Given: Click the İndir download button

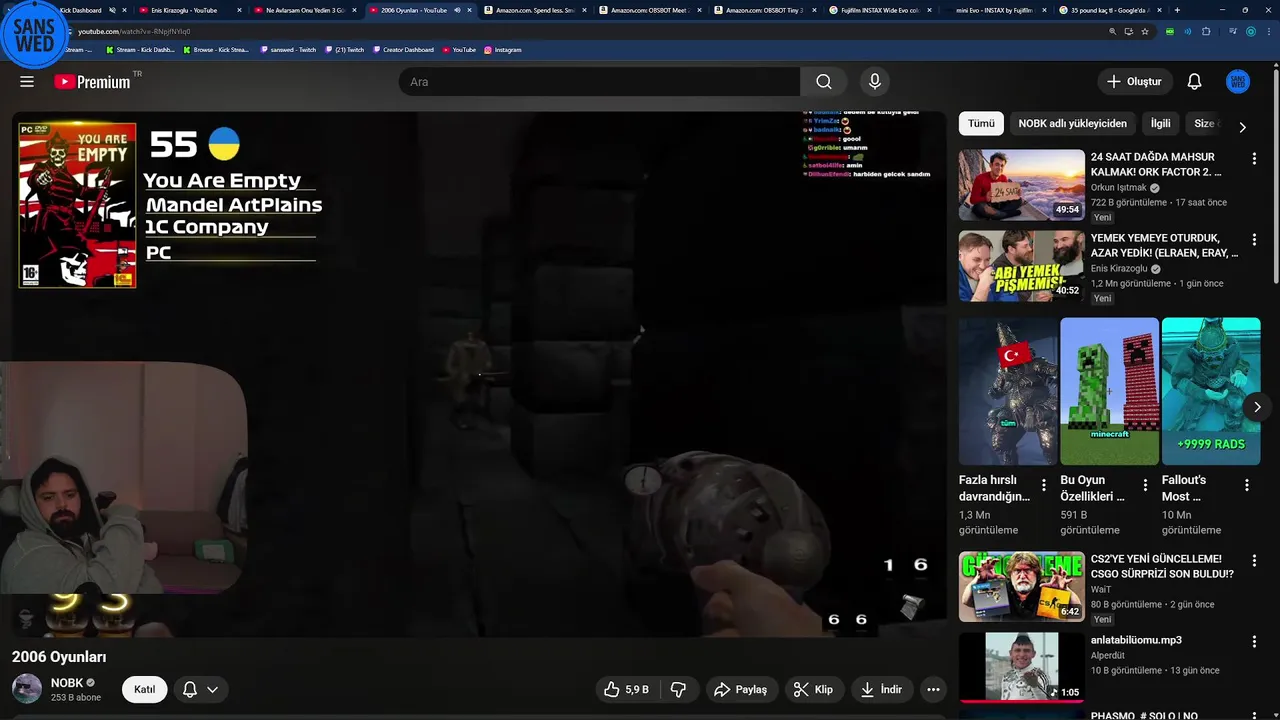Looking at the screenshot, I should click(x=881, y=689).
